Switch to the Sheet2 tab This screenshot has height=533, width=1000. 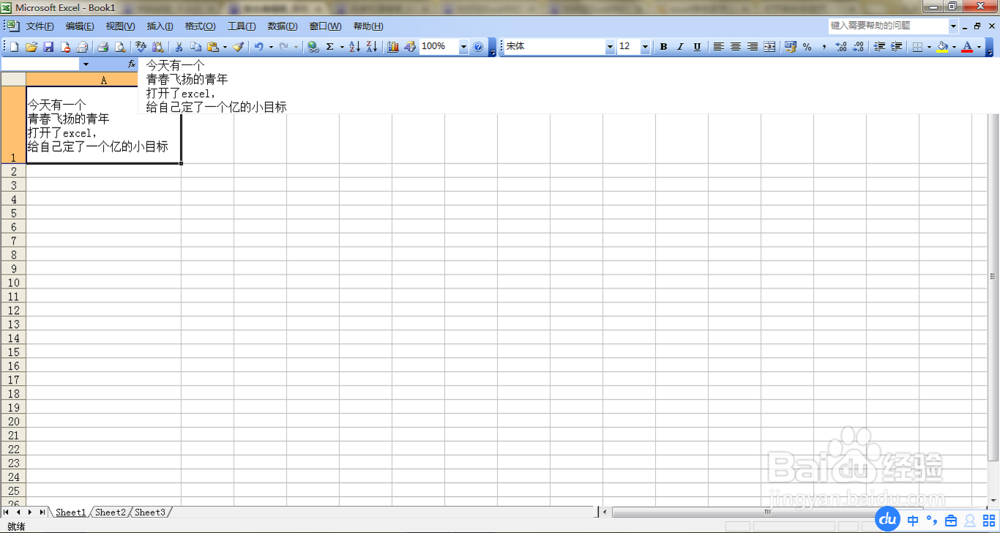(x=110, y=512)
